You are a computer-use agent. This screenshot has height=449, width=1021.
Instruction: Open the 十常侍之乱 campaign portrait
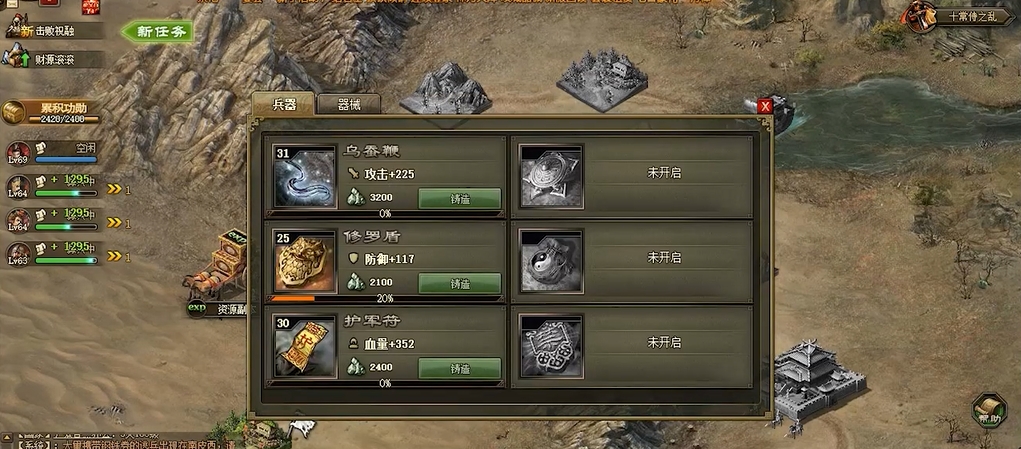(x=919, y=17)
